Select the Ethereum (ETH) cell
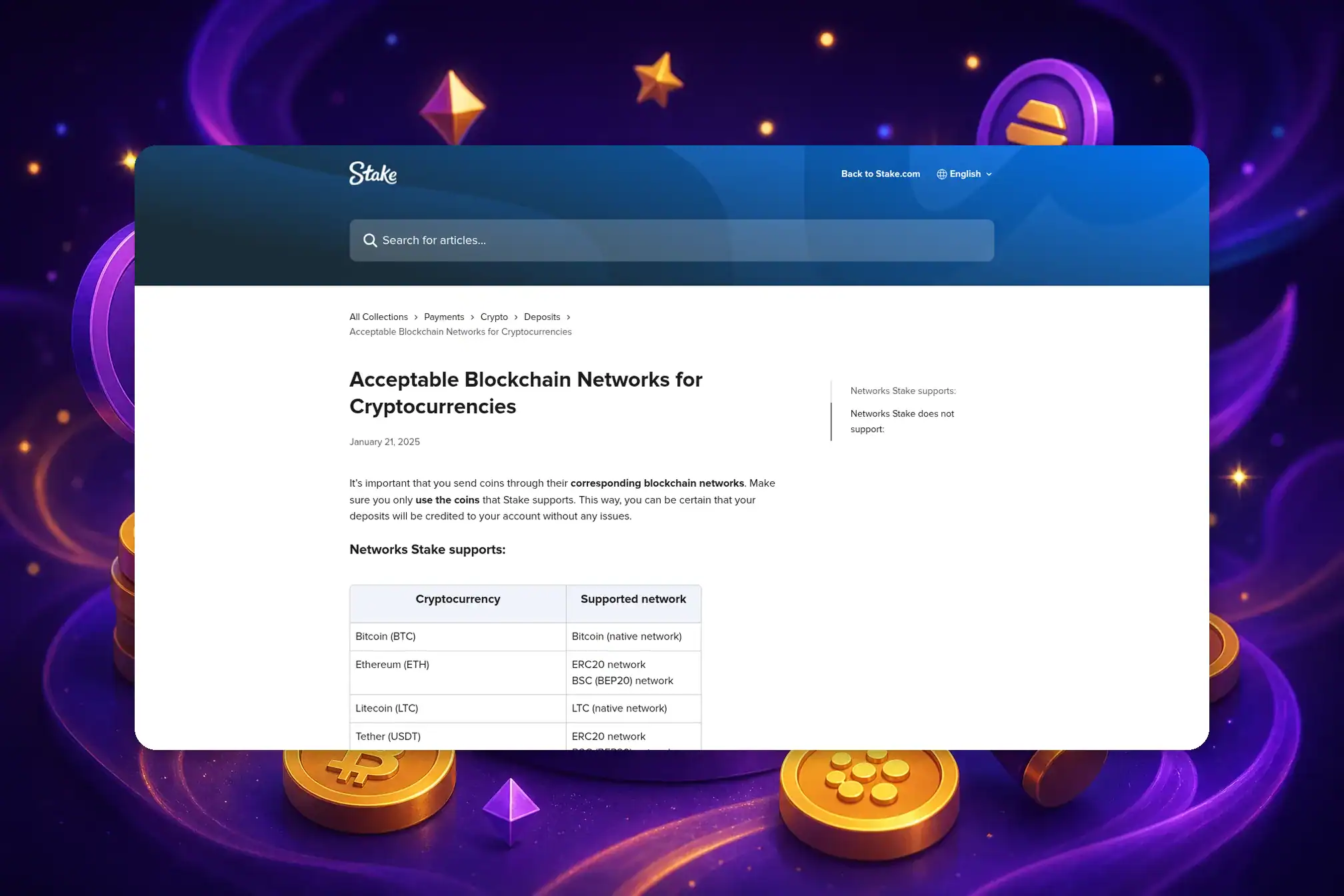Image resolution: width=1344 pixels, height=896 pixels. tap(458, 673)
